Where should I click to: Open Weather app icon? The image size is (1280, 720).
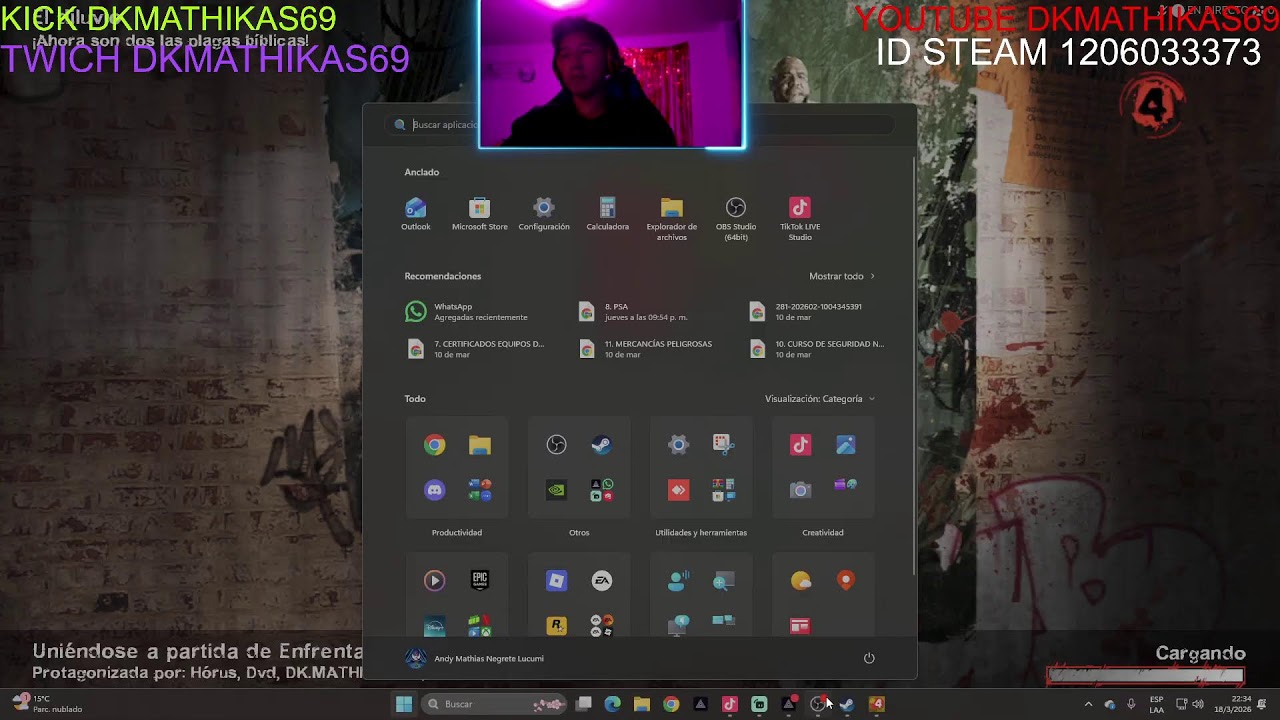[x=800, y=580]
